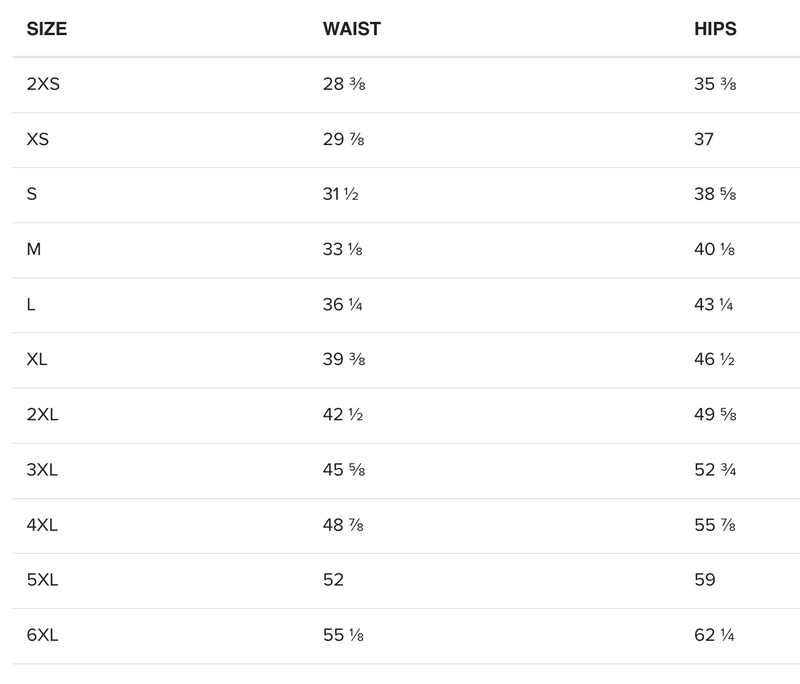The width and height of the screenshot is (800, 684).
Task: Click the 3XL size label
Action: (42, 470)
